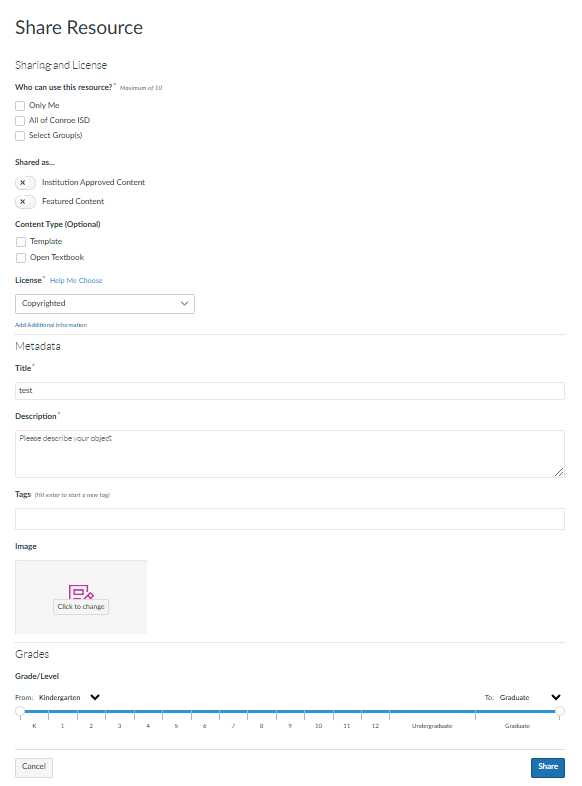The width and height of the screenshot is (582, 786).
Task: Toggle the Featured Content switch
Action: point(25,202)
